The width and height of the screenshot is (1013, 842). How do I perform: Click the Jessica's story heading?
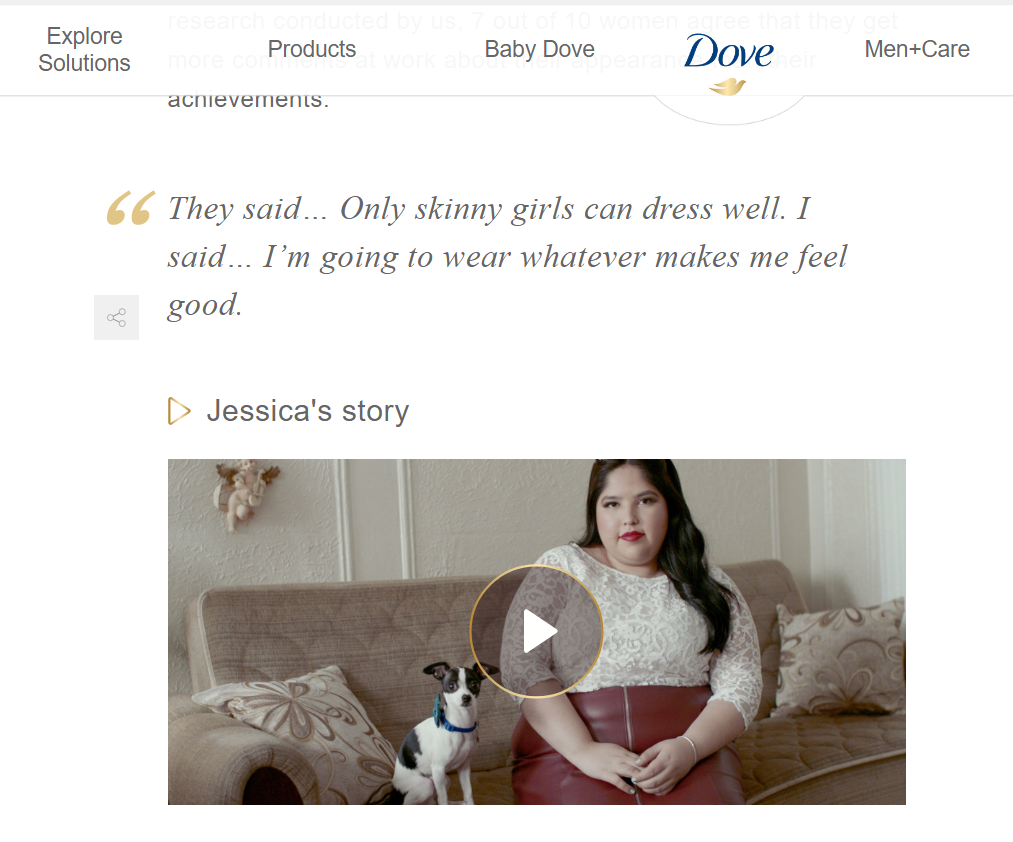pyautogui.click(x=308, y=411)
